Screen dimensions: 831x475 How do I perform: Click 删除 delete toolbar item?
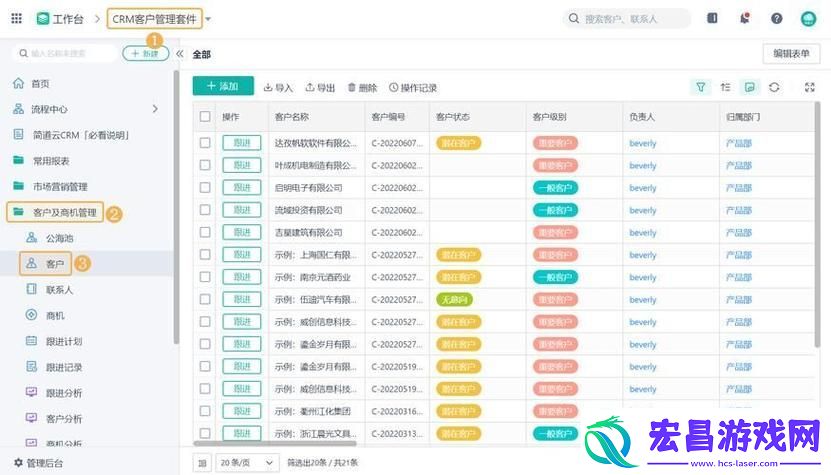tap(362, 87)
